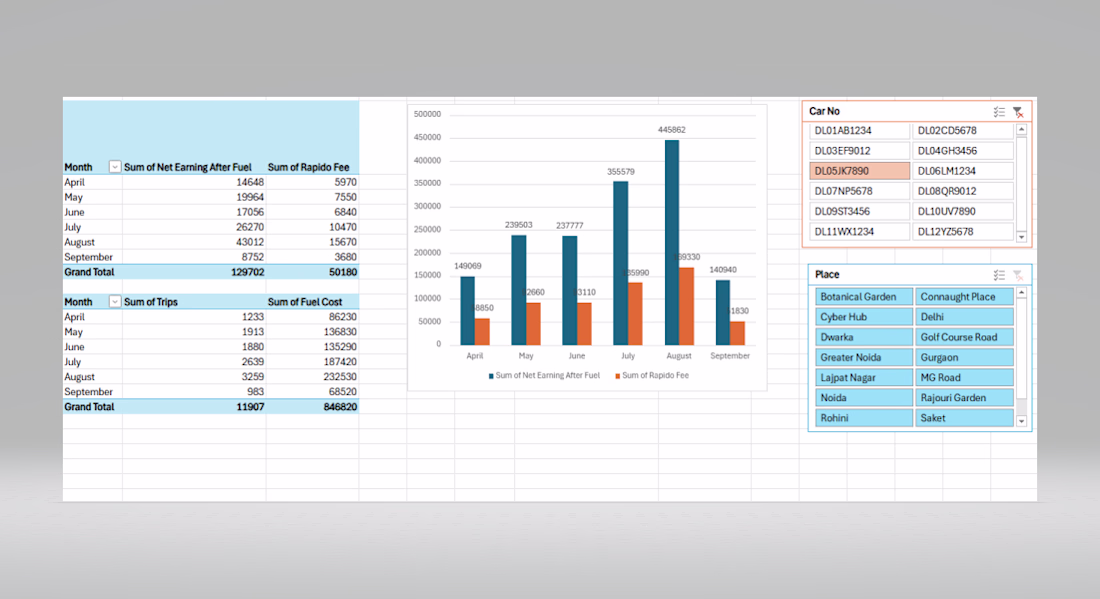Click the blue Net Earning legend swatch
The width and height of the screenshot is (1100, 599).
coord(491,376)
